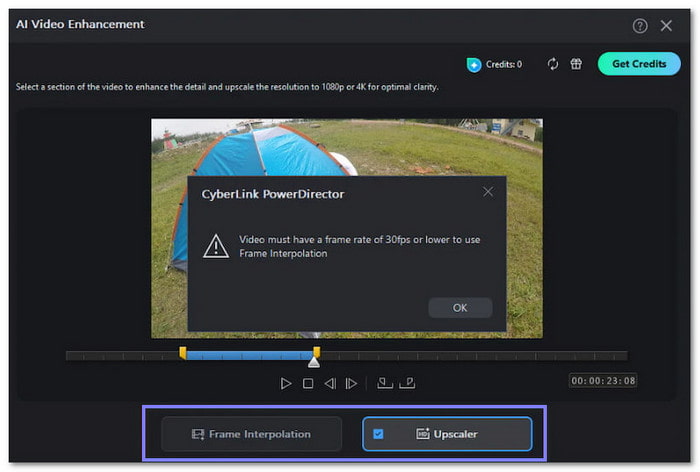Play the video preview
The width and height of the screenshot is (700, 472).
click(286, 384)
